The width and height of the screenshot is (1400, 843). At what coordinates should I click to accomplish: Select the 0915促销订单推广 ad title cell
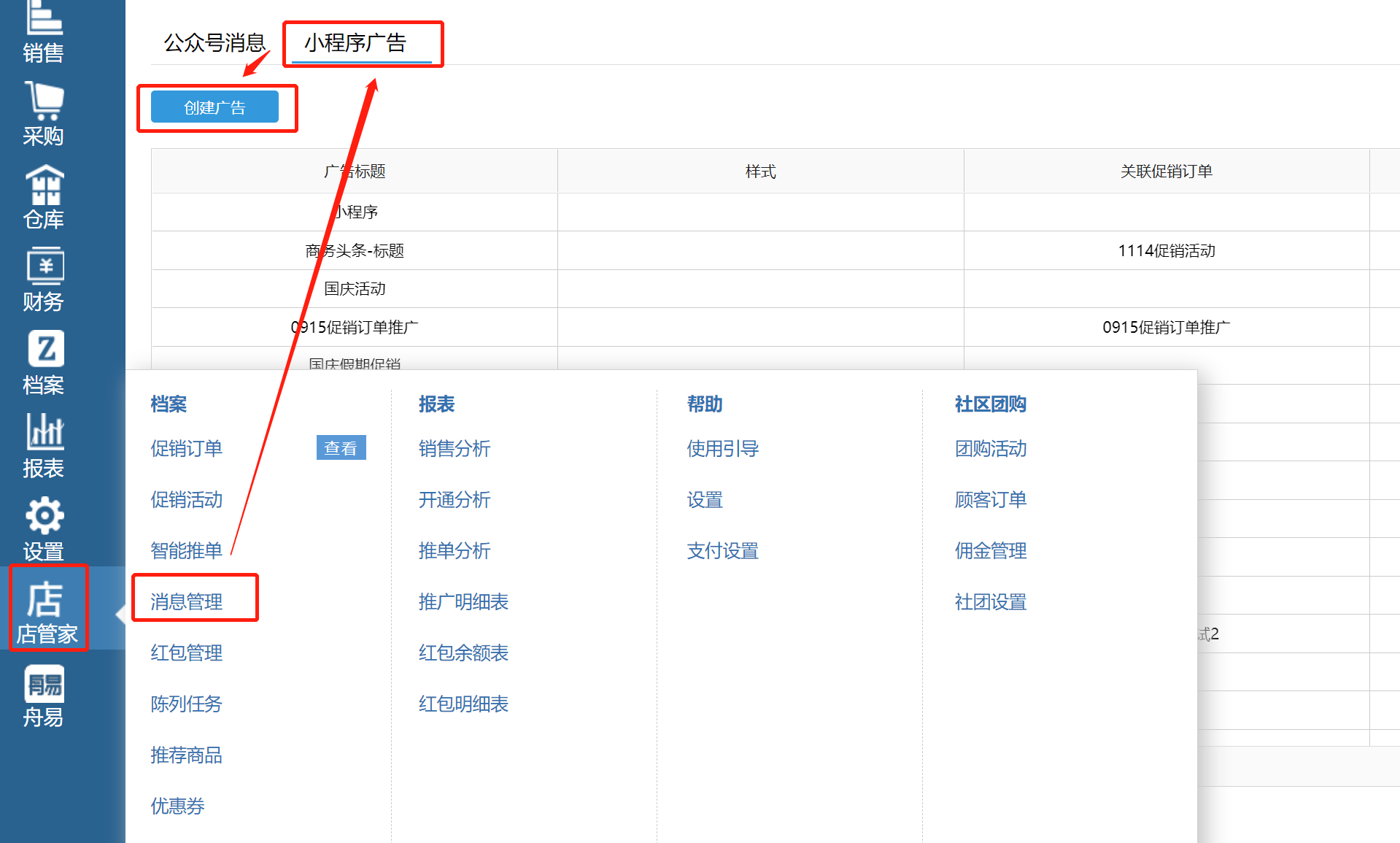(x=355, y=327)
